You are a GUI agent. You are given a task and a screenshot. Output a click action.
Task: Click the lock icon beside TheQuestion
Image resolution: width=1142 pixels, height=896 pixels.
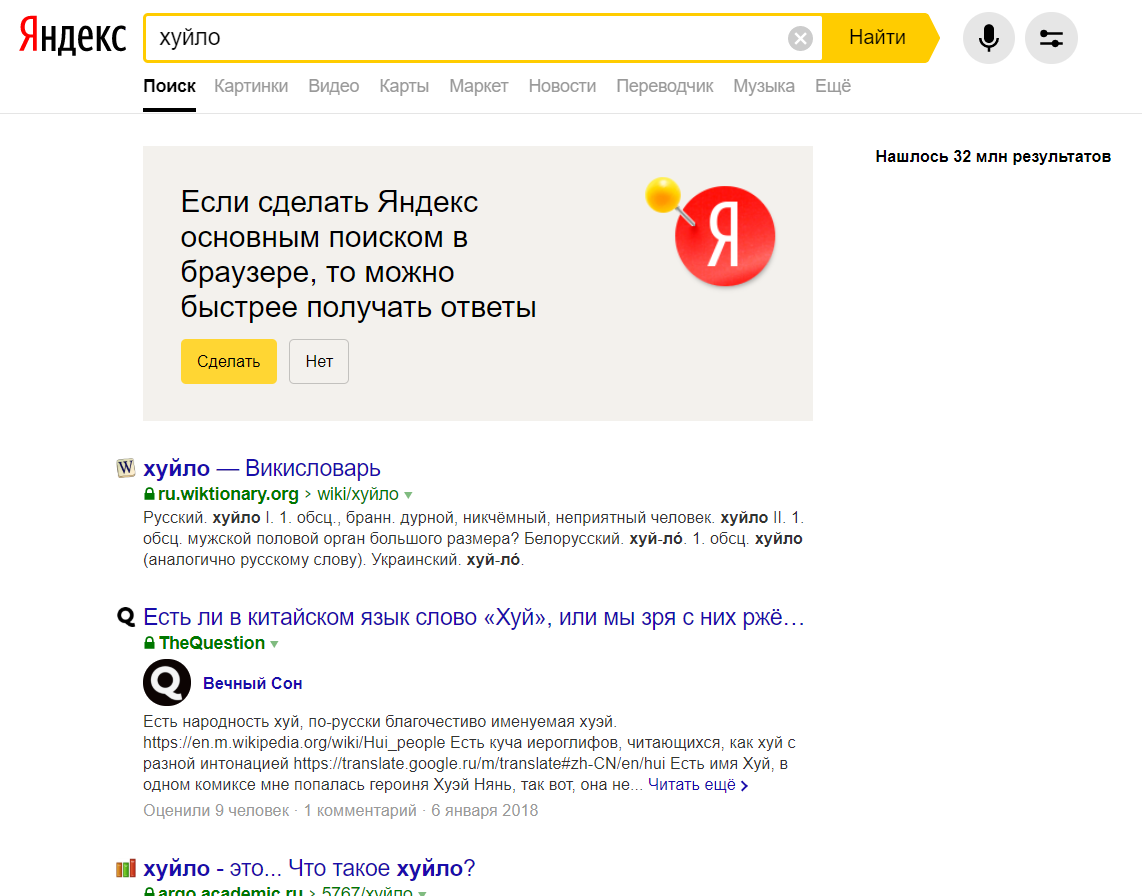coord(149,643)
